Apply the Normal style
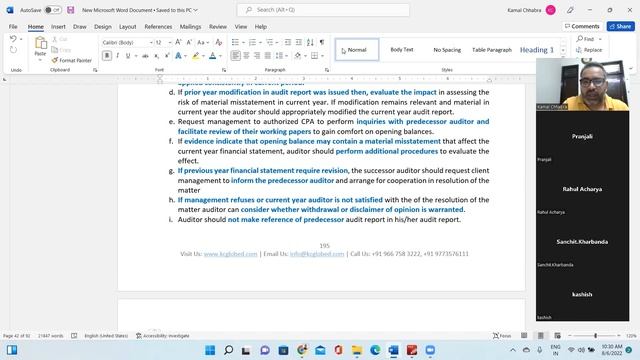Image resolution: width=640 pixels, height=360 pixels. [357, 50]
